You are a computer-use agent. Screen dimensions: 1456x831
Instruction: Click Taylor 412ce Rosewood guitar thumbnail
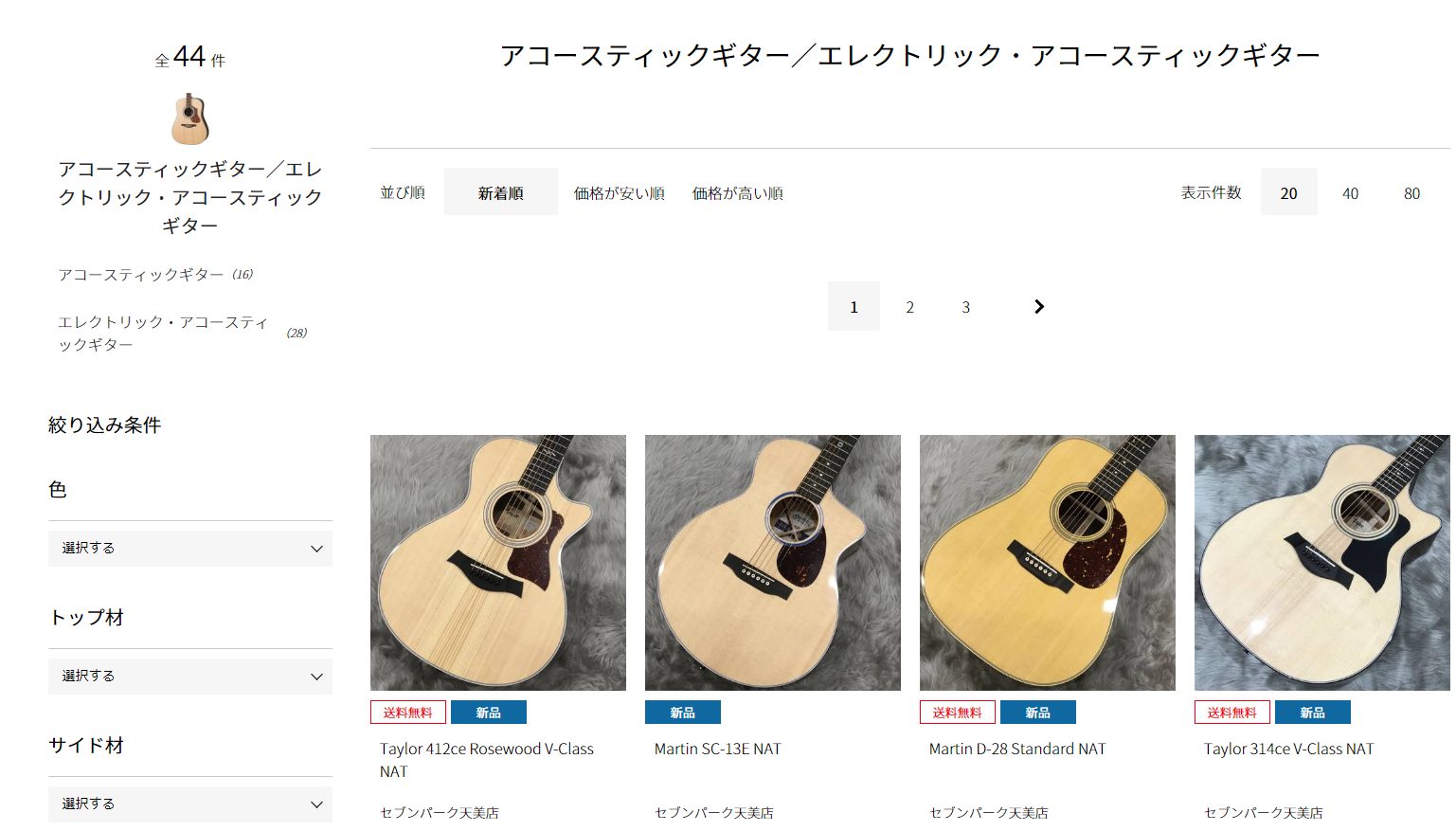[x=498, y=563]
